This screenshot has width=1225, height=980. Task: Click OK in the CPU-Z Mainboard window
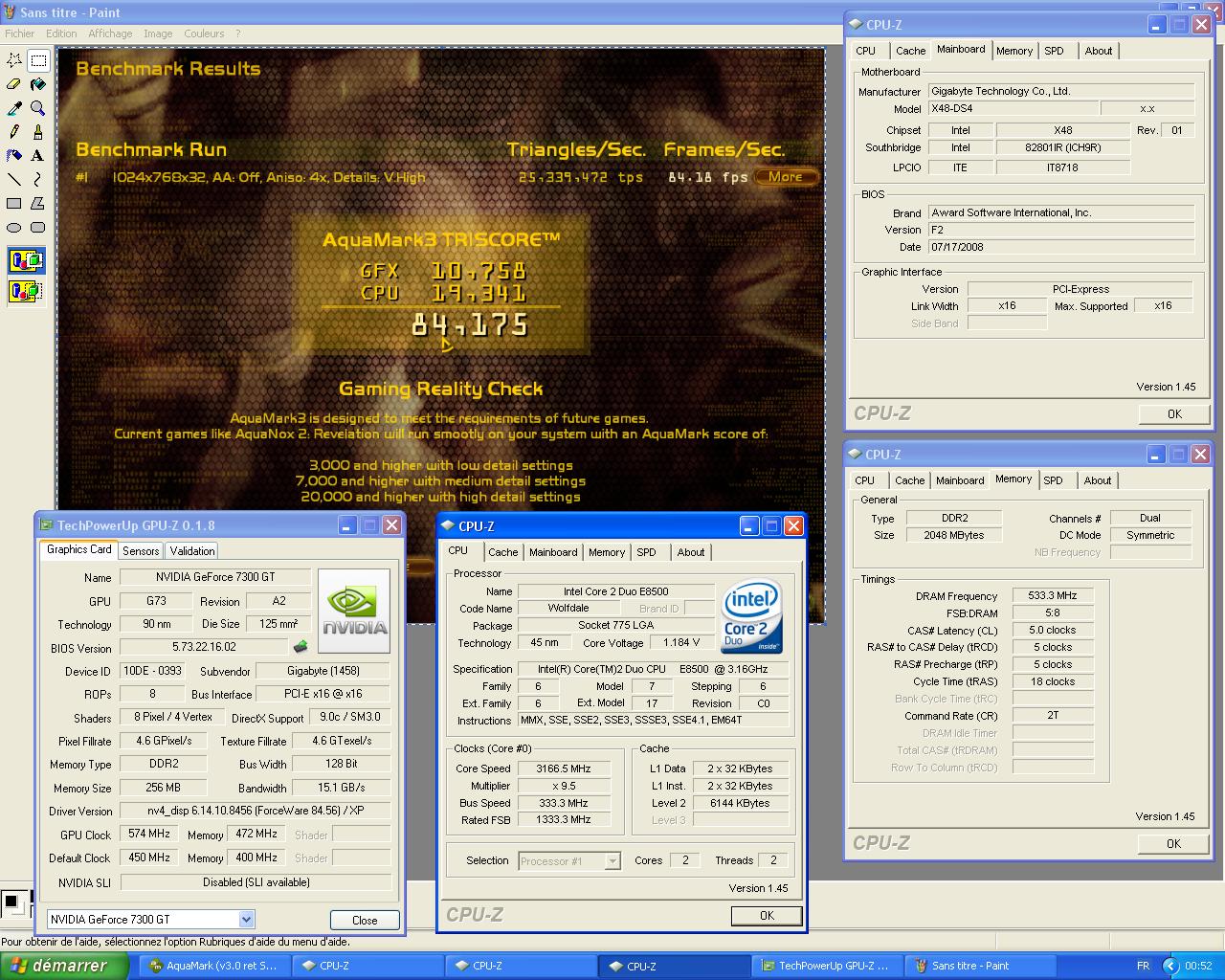click(1174, 414)
